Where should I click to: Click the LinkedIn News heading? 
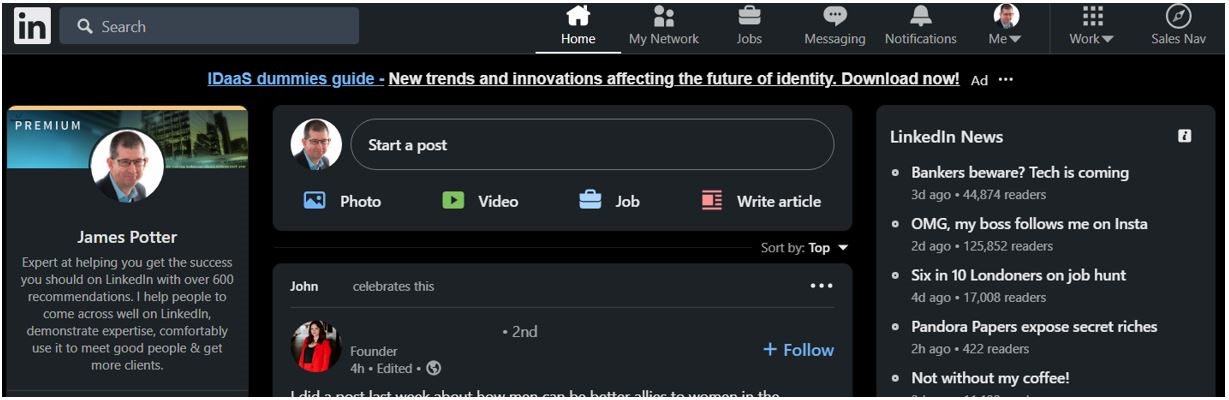[x=946, y=136]
